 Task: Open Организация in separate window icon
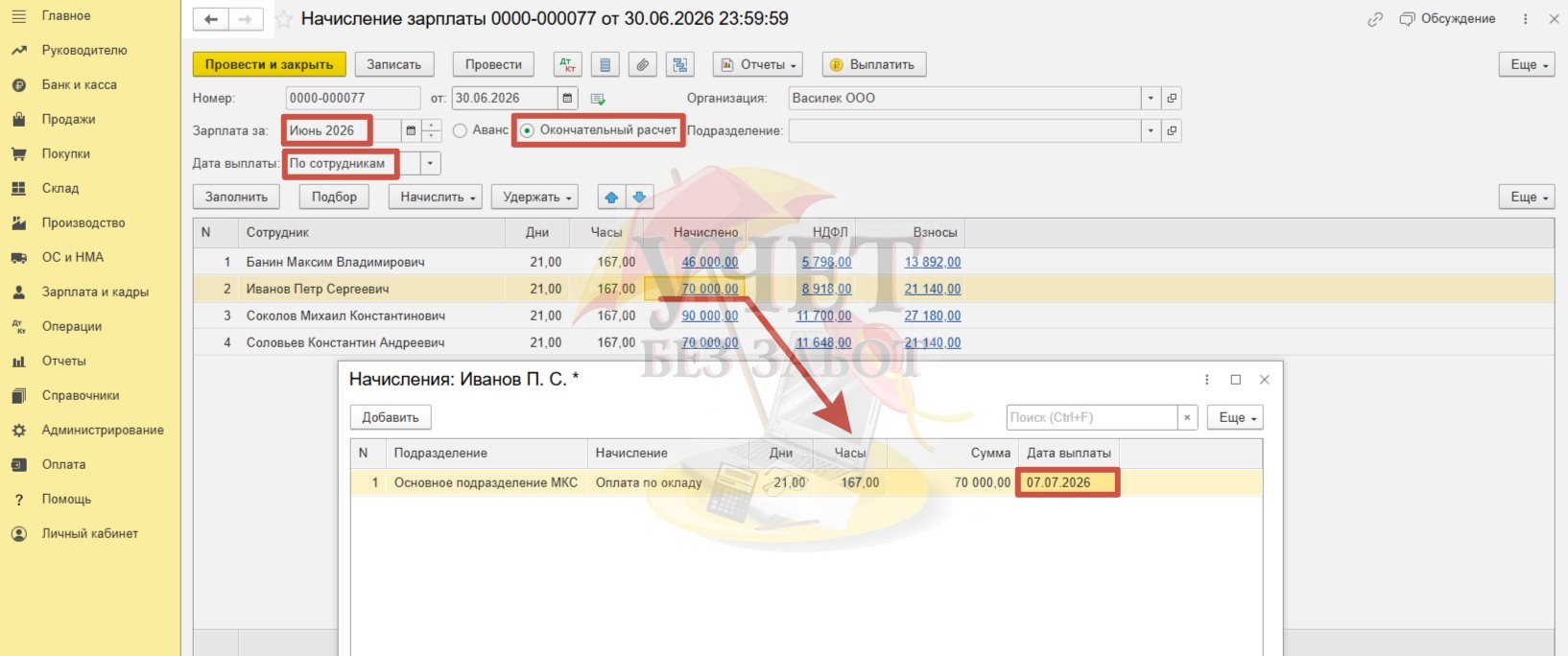(1172, 98)
